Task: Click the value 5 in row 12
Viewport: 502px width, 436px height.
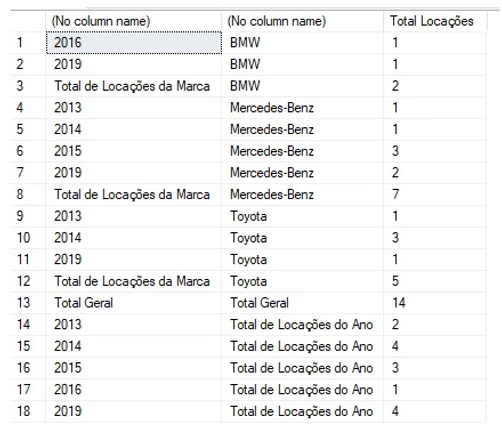Action: (x=435, y=281)
